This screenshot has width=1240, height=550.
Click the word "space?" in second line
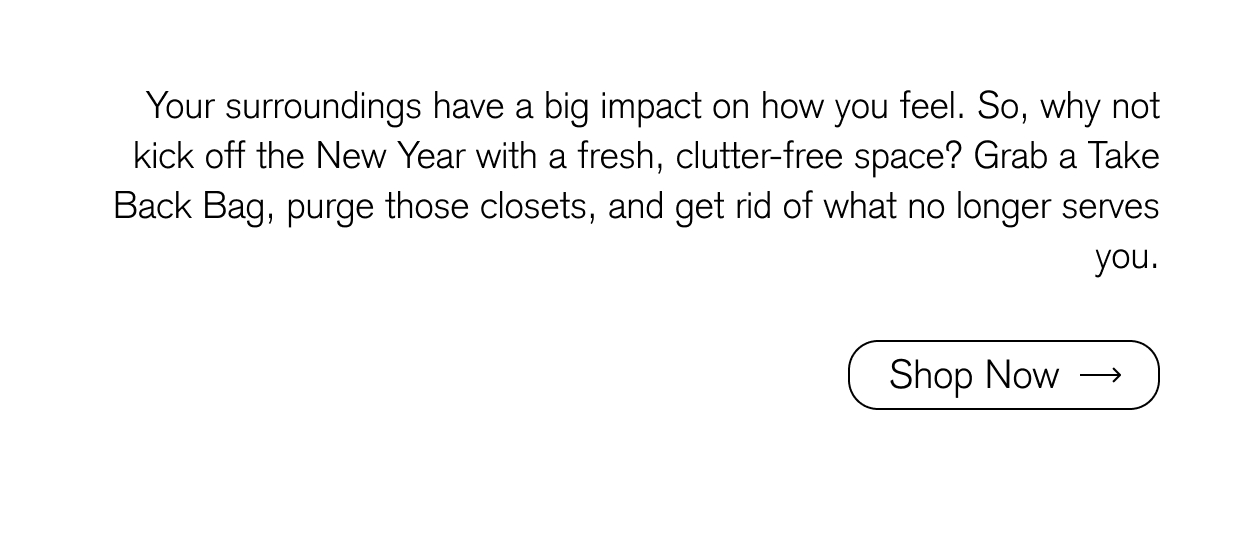pyautogui.click(x=908, y=156)
